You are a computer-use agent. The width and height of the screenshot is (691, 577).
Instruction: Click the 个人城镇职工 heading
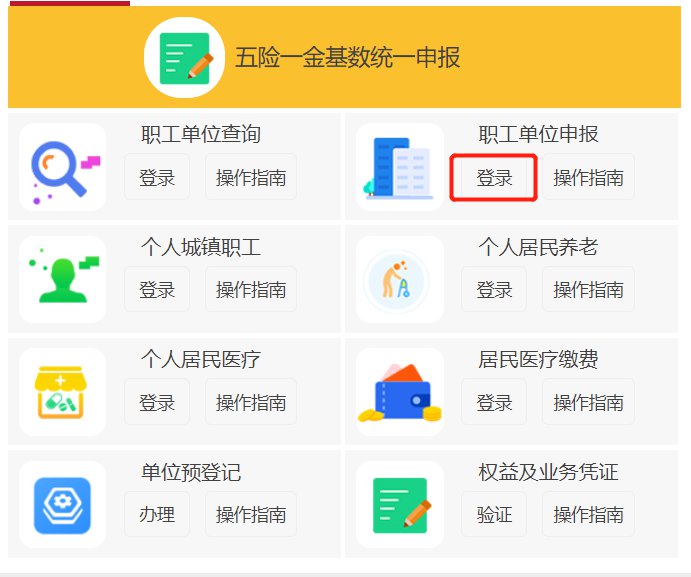pos(201,247)
